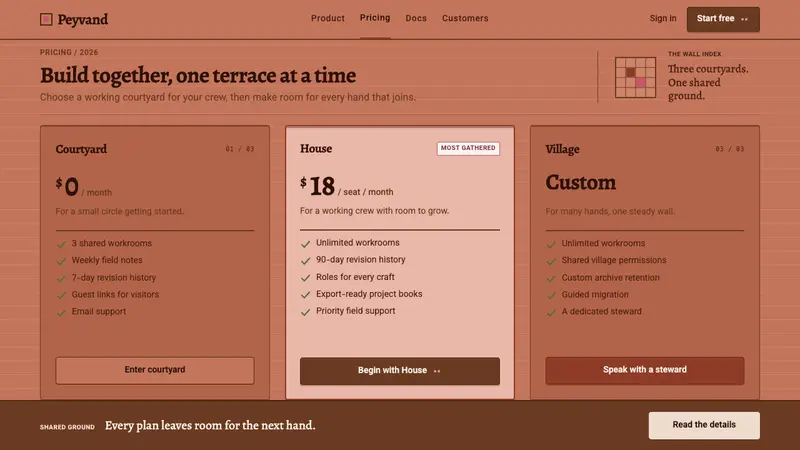Click checkmark beside Guest links for visitors
Image resolution: width=800 pixels, height=450 pixels.
click(61, 295)
